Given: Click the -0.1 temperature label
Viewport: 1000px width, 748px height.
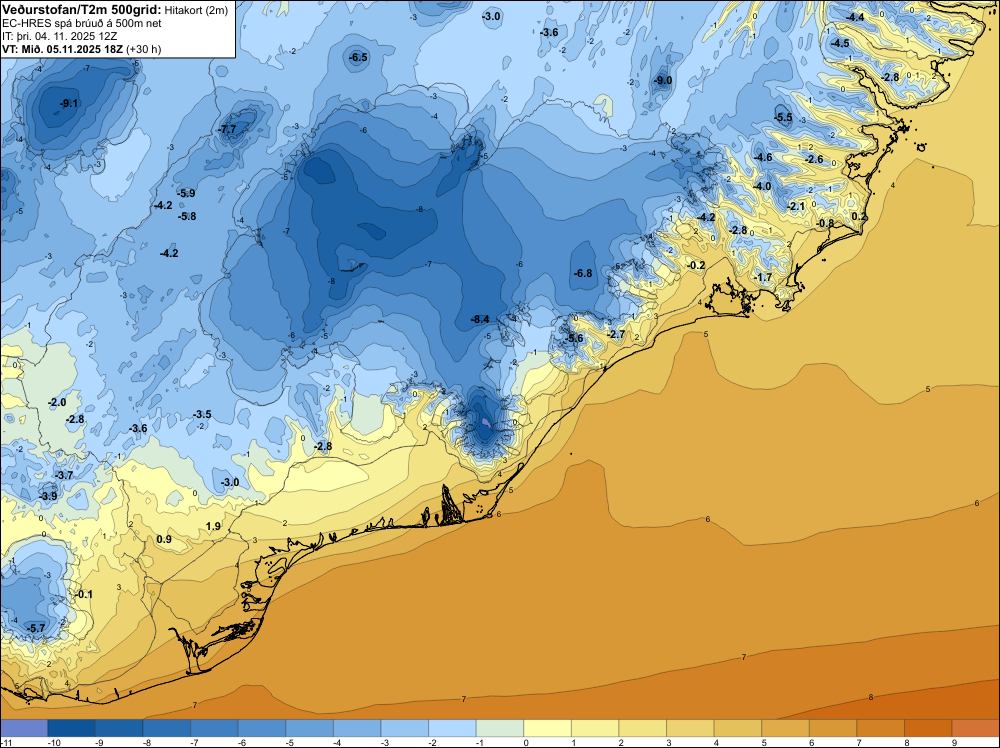Looking at the screenshot, I should tap(84, 594).
